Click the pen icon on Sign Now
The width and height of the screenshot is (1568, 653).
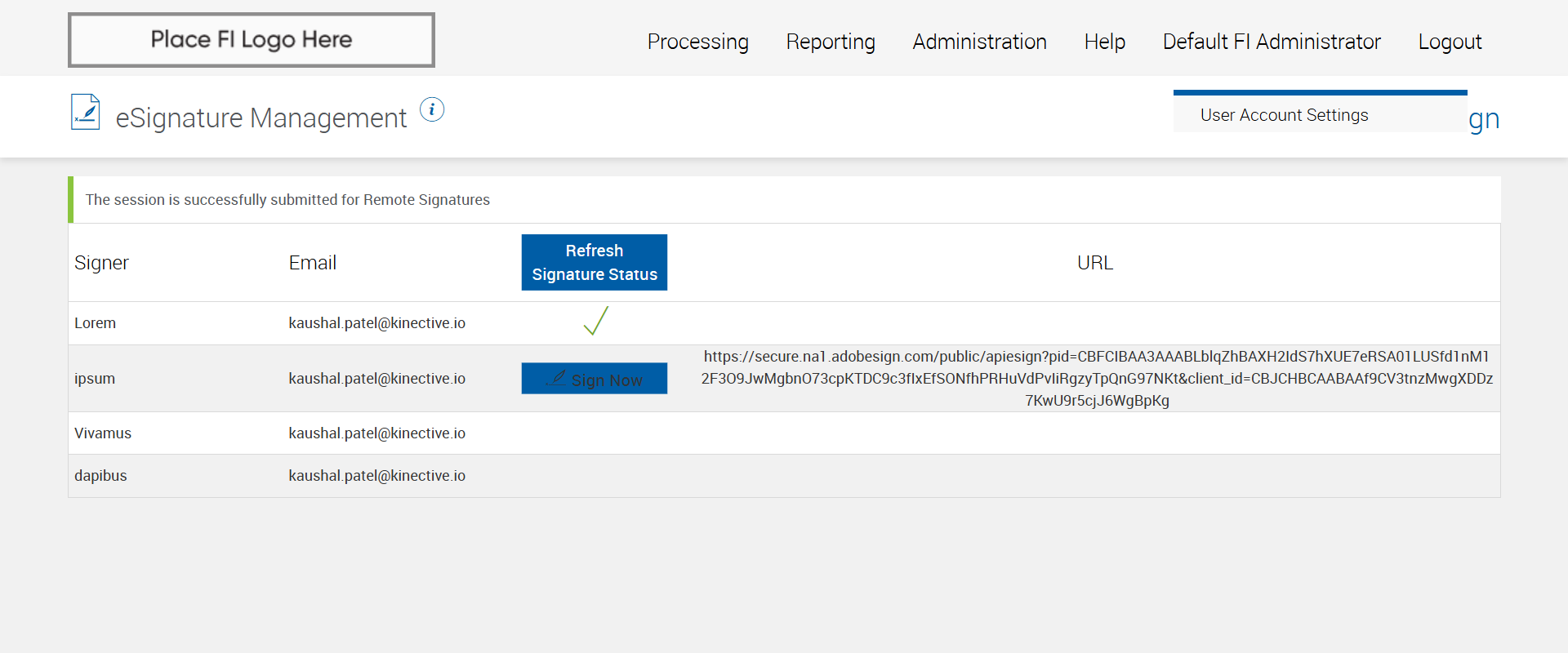click(x=558, y=377)
